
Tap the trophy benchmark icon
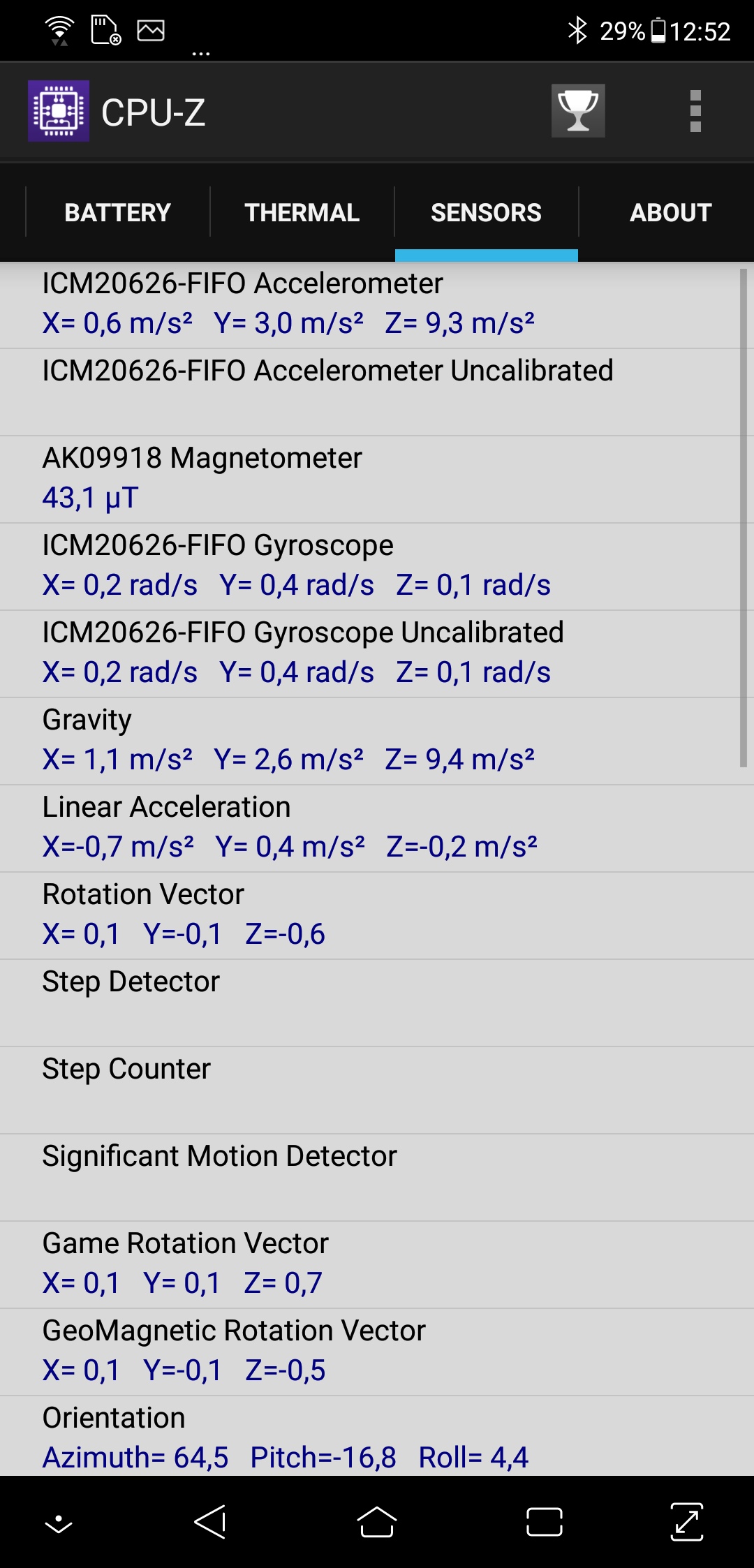click(578, 111)
